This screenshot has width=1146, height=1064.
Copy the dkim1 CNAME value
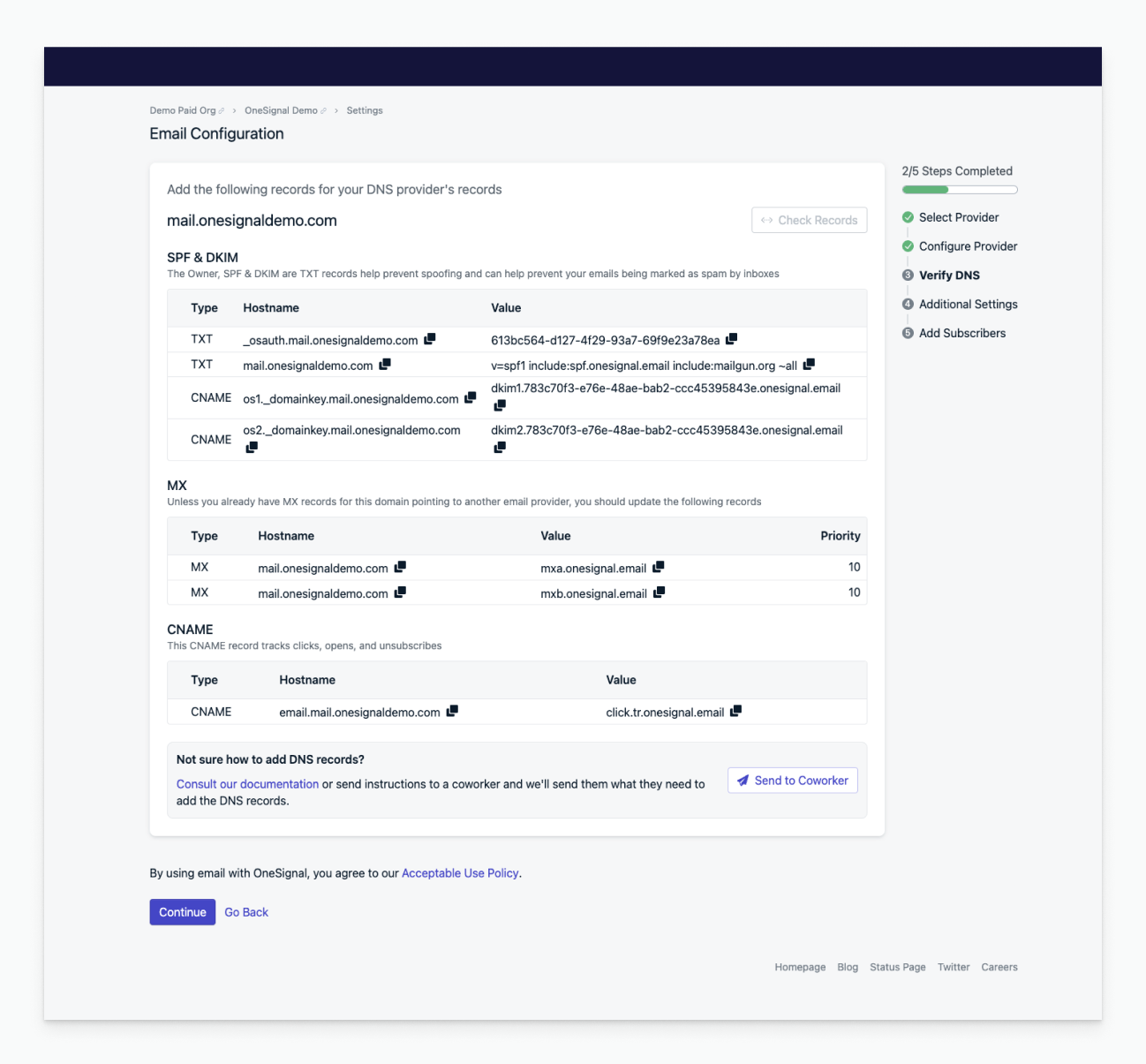point(500,405)
